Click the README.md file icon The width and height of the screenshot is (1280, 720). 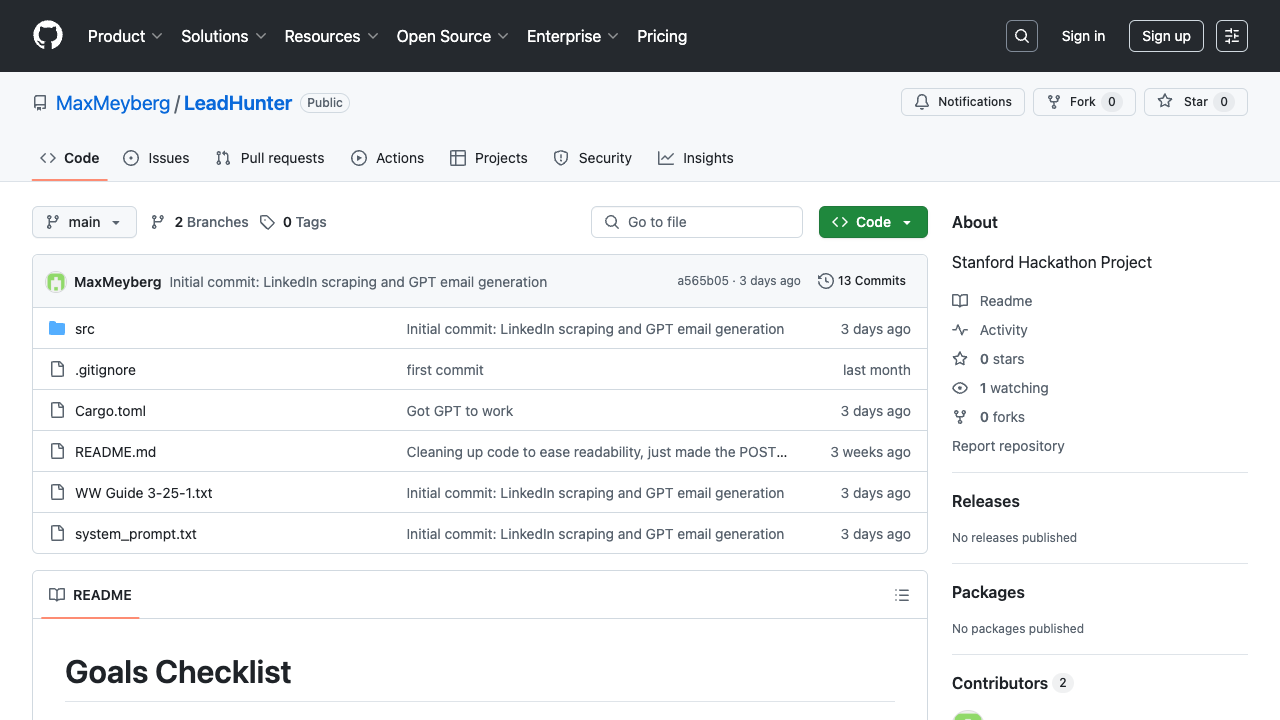[57, 452]
